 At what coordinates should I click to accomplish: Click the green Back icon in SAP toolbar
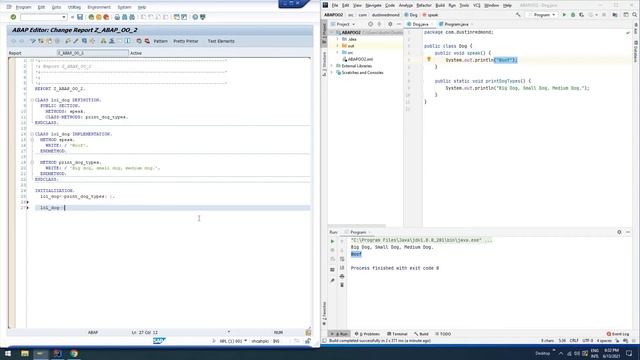[91, 17]
